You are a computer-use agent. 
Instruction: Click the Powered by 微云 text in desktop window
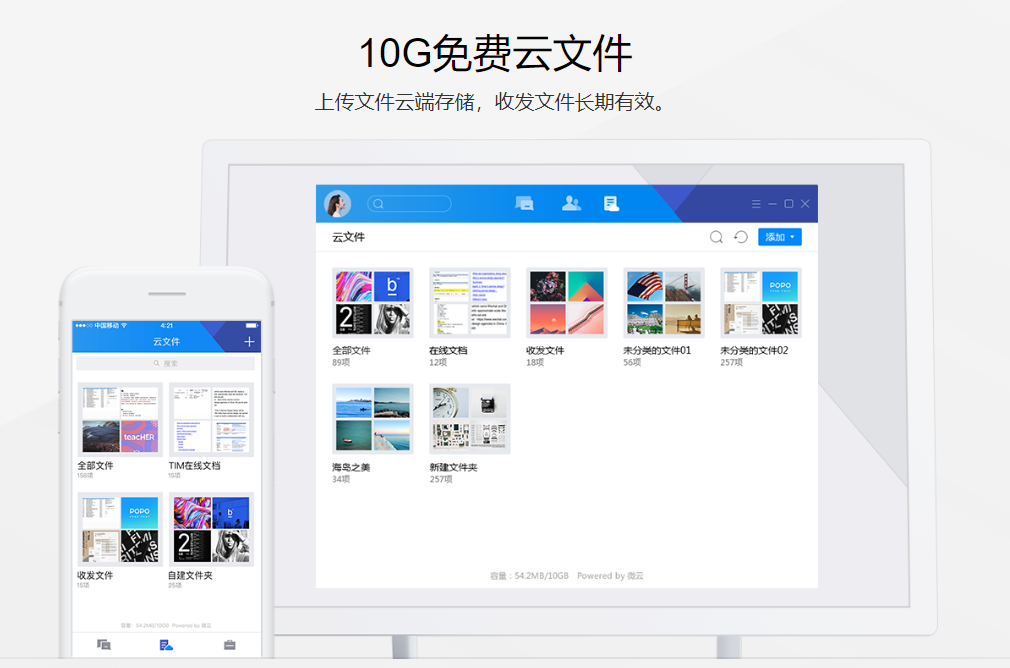pos(610,576)
